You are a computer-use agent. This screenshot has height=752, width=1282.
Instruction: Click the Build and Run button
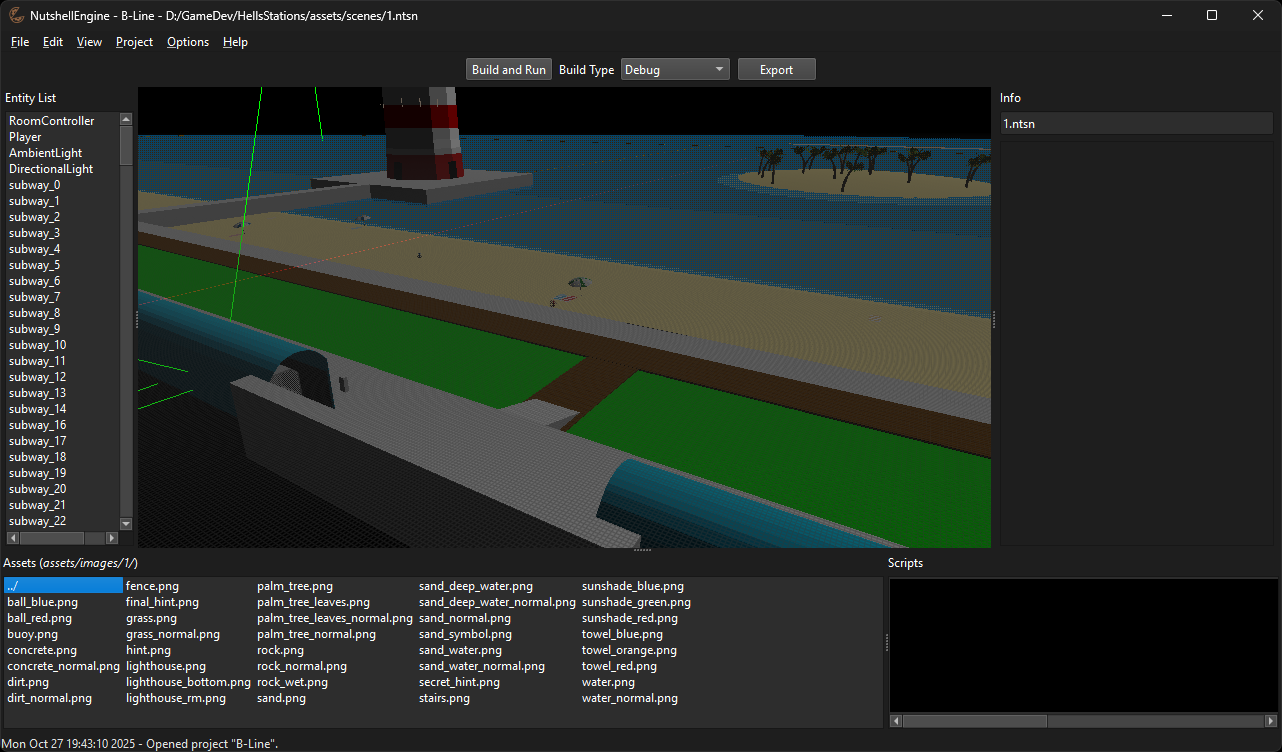(x=508, y=69)
